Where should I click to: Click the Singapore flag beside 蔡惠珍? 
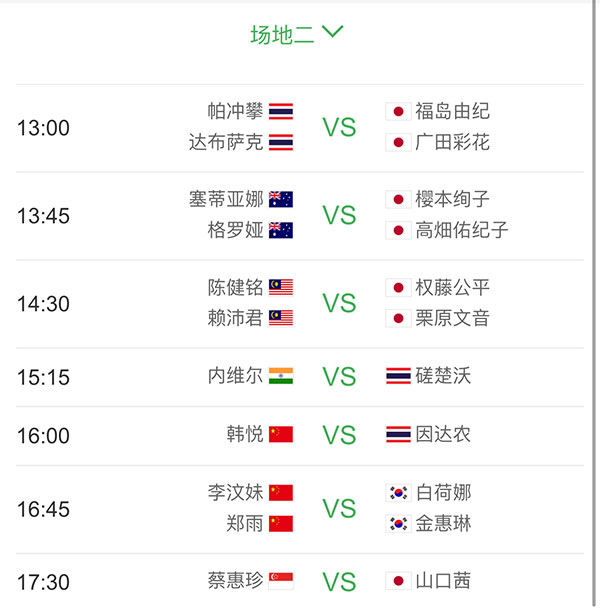pyautogui.click(x=281, y=580)
